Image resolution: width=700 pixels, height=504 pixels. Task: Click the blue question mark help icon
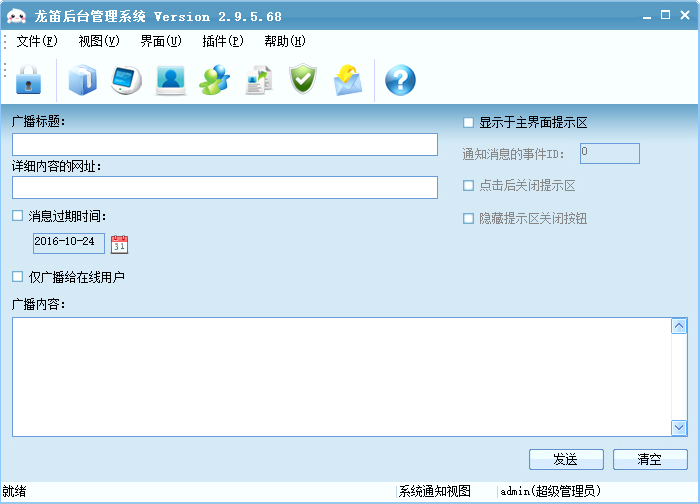pyautogui.click(x=400, y=80)
